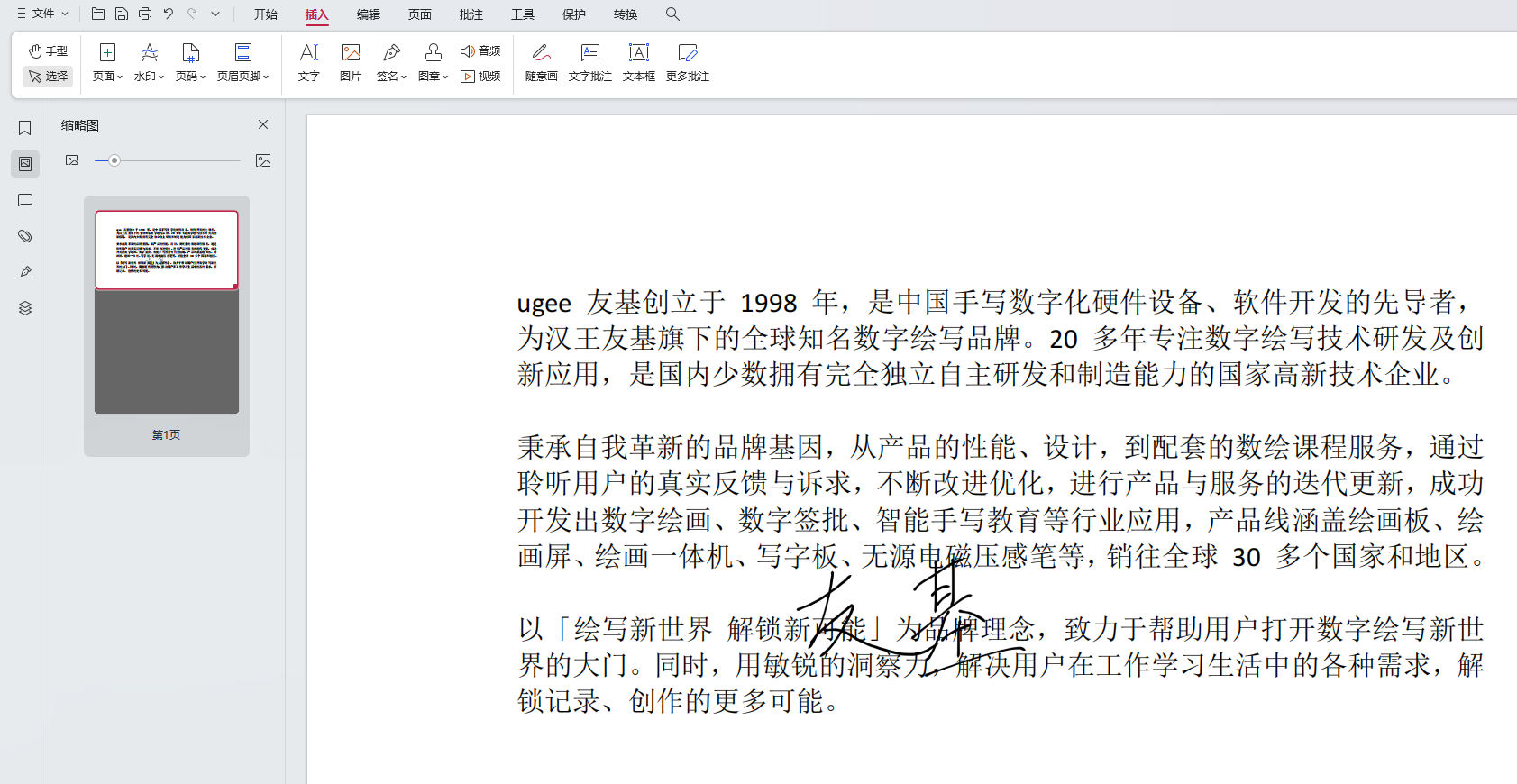The image size is (1517, 784).
Task: Click the search magnifier icon
Action: point(672,14)
